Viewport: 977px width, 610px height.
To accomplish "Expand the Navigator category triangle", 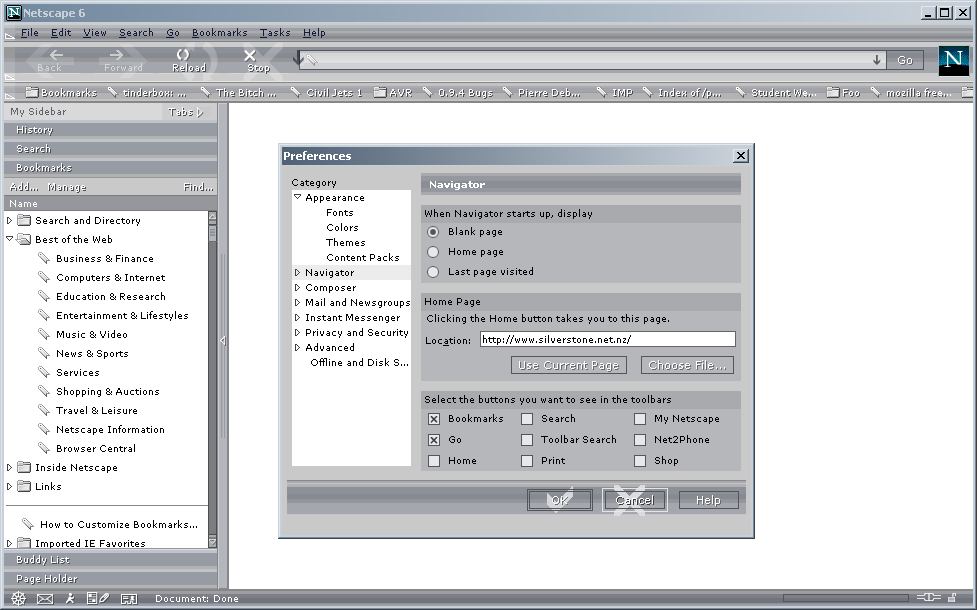I will [298, 272].
